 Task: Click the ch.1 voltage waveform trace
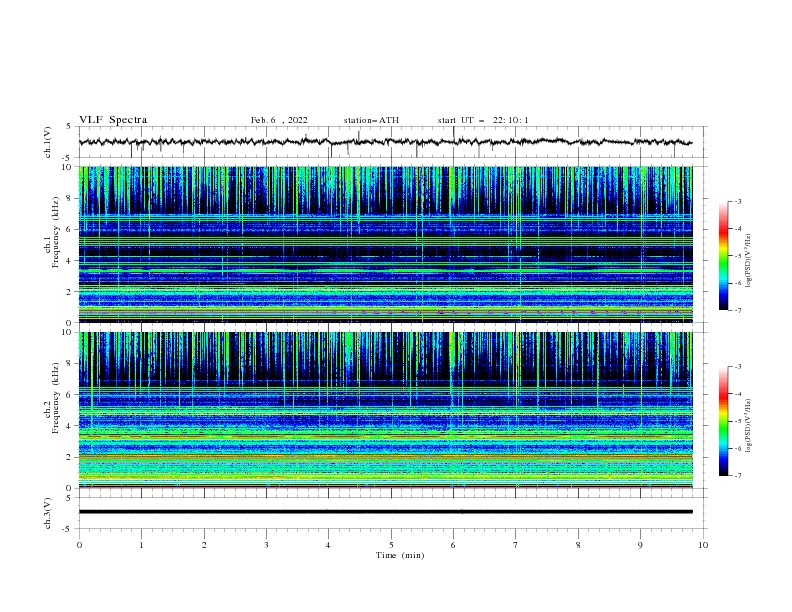coord(385,142)
